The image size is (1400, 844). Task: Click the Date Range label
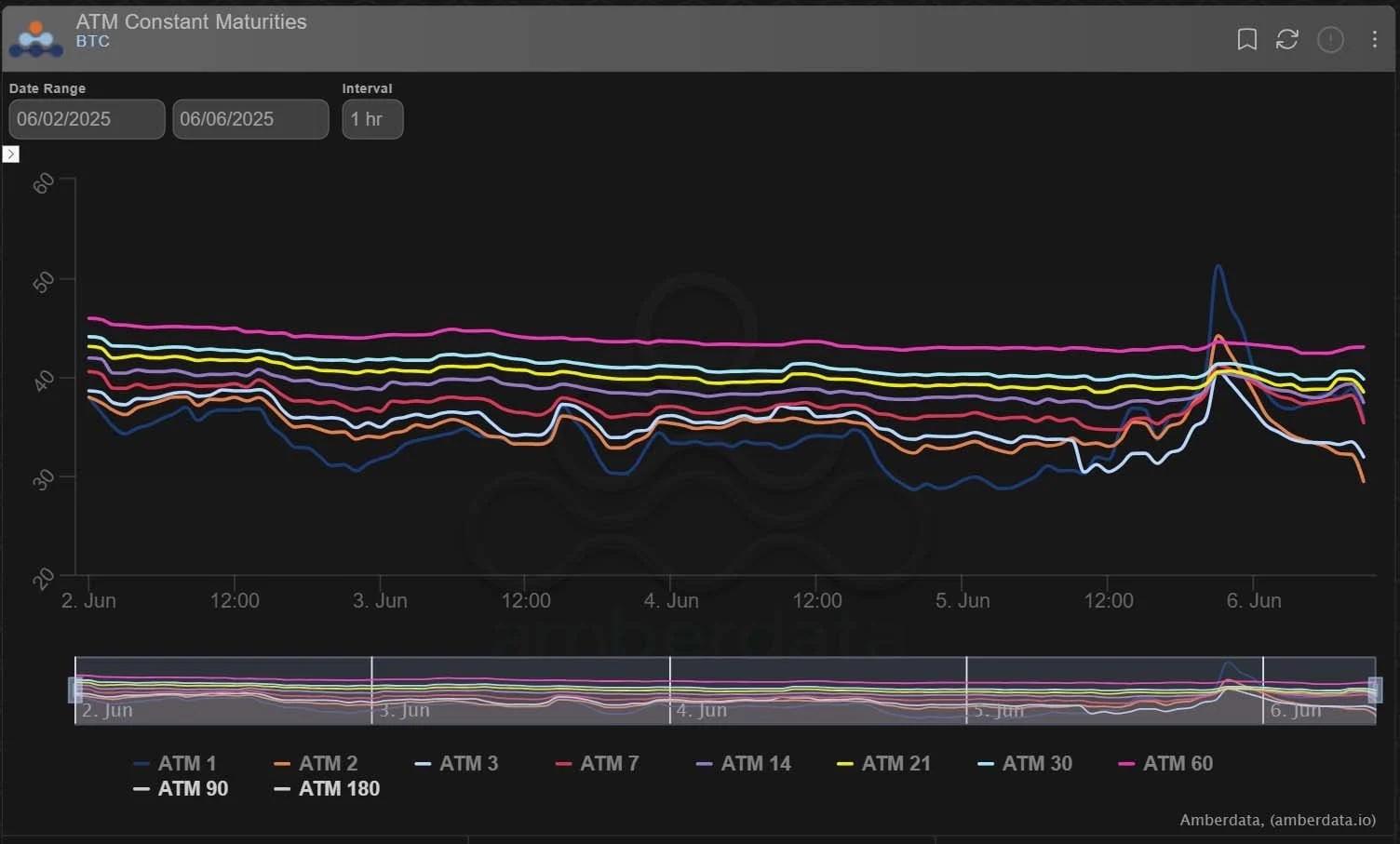tap(47, 88)
